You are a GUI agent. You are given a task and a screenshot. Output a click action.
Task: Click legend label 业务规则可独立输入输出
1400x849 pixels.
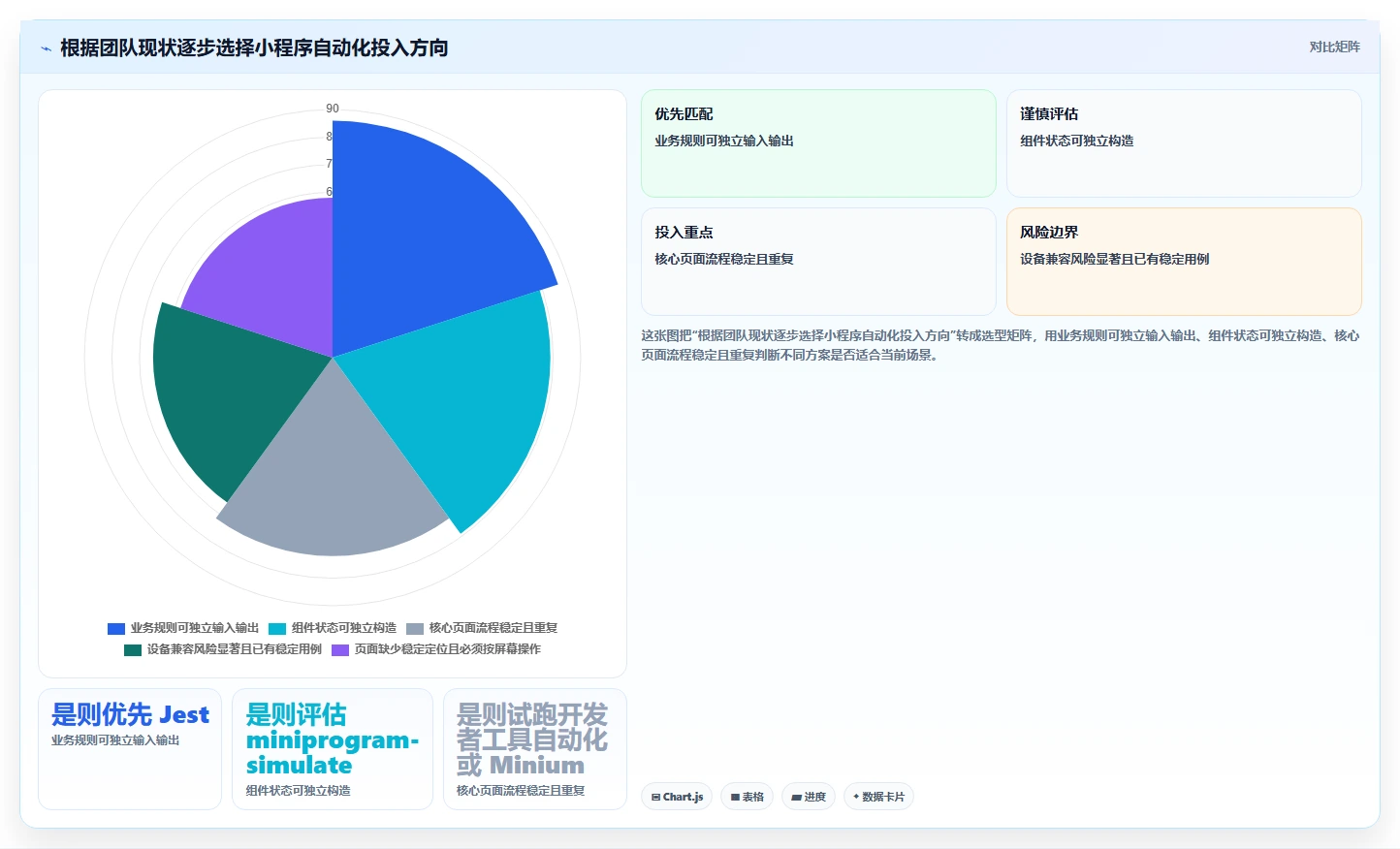tap(195, 628)
